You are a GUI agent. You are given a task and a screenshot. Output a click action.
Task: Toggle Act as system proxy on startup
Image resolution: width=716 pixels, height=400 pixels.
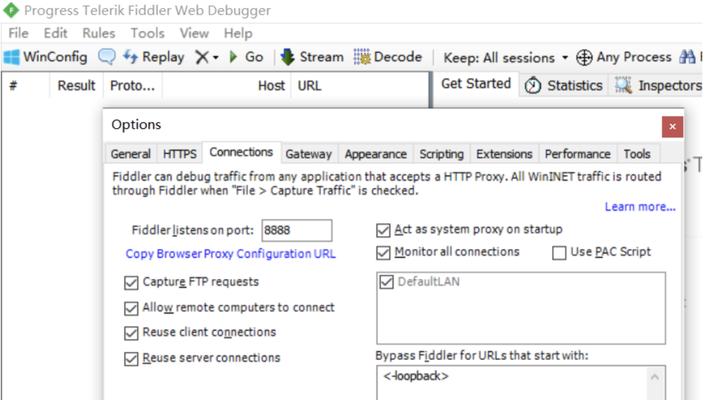[x=383, y=230]
